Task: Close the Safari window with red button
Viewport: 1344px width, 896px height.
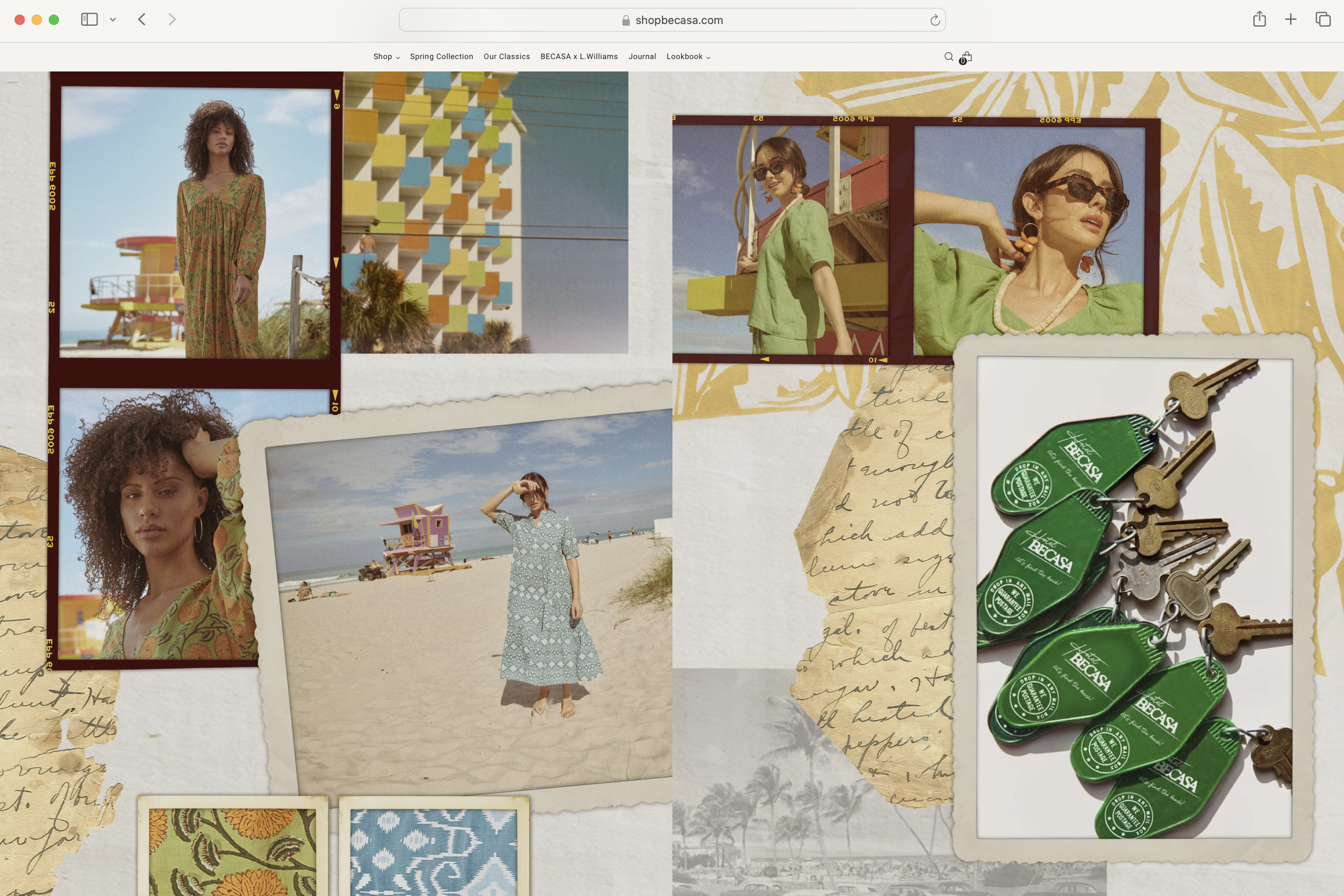Action: tap(19, 20)
